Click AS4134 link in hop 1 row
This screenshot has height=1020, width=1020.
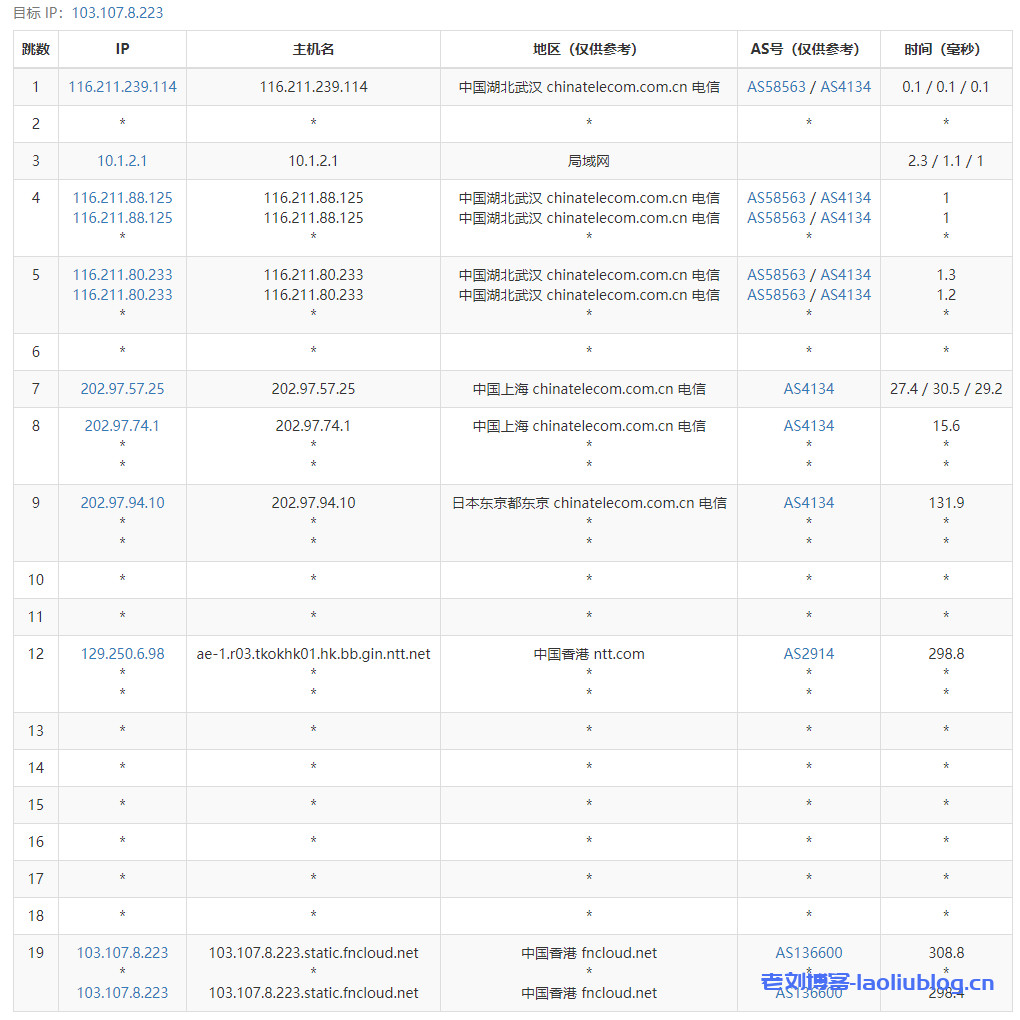click(x=845, y=87)
